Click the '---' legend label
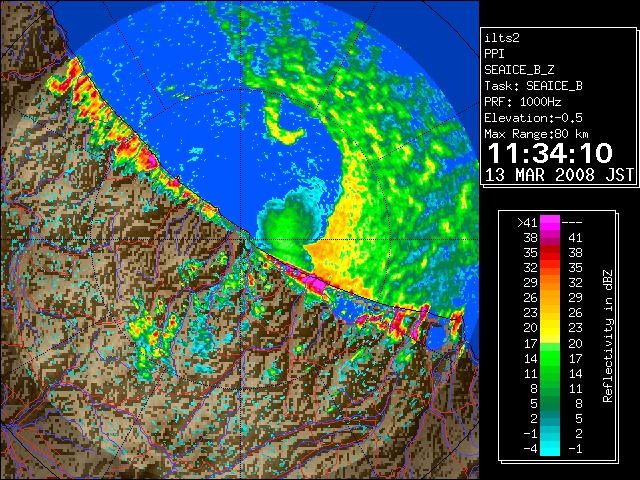640x480 pixels. (572, 222)
